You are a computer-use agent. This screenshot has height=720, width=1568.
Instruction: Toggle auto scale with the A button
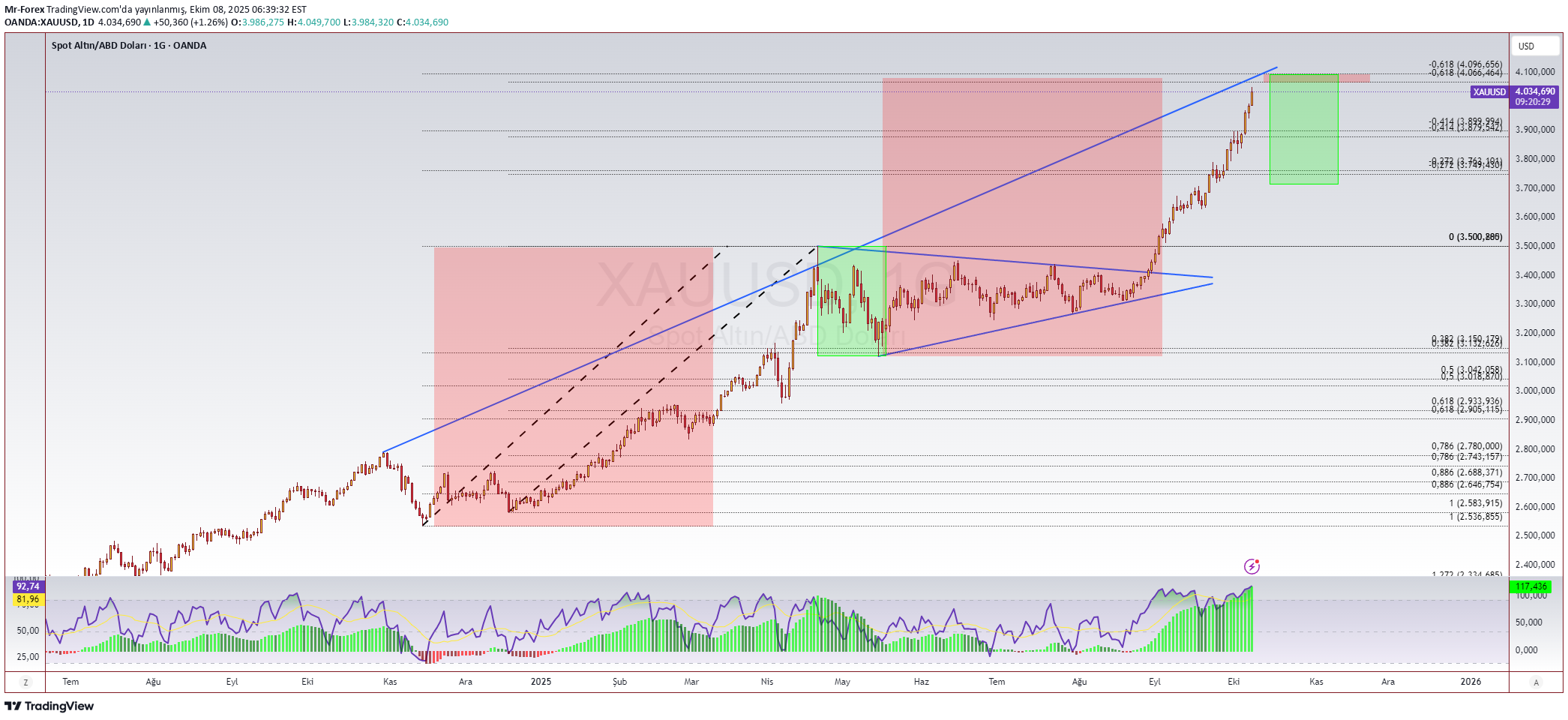[1536, 682]
